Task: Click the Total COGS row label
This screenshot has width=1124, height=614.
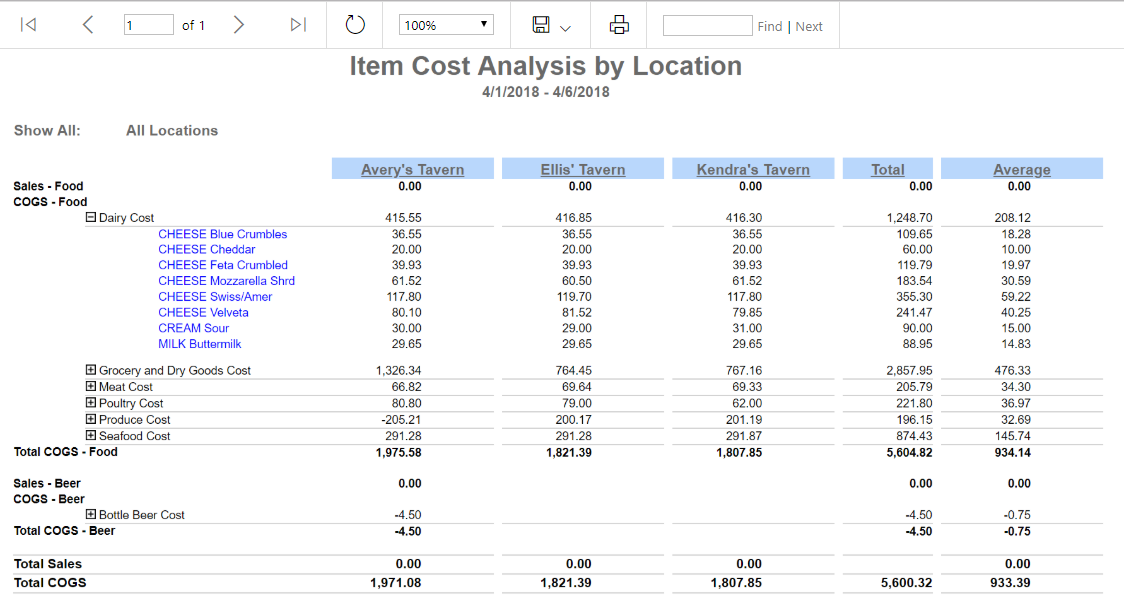Action: pyautogui.click(x=49, y=582)
